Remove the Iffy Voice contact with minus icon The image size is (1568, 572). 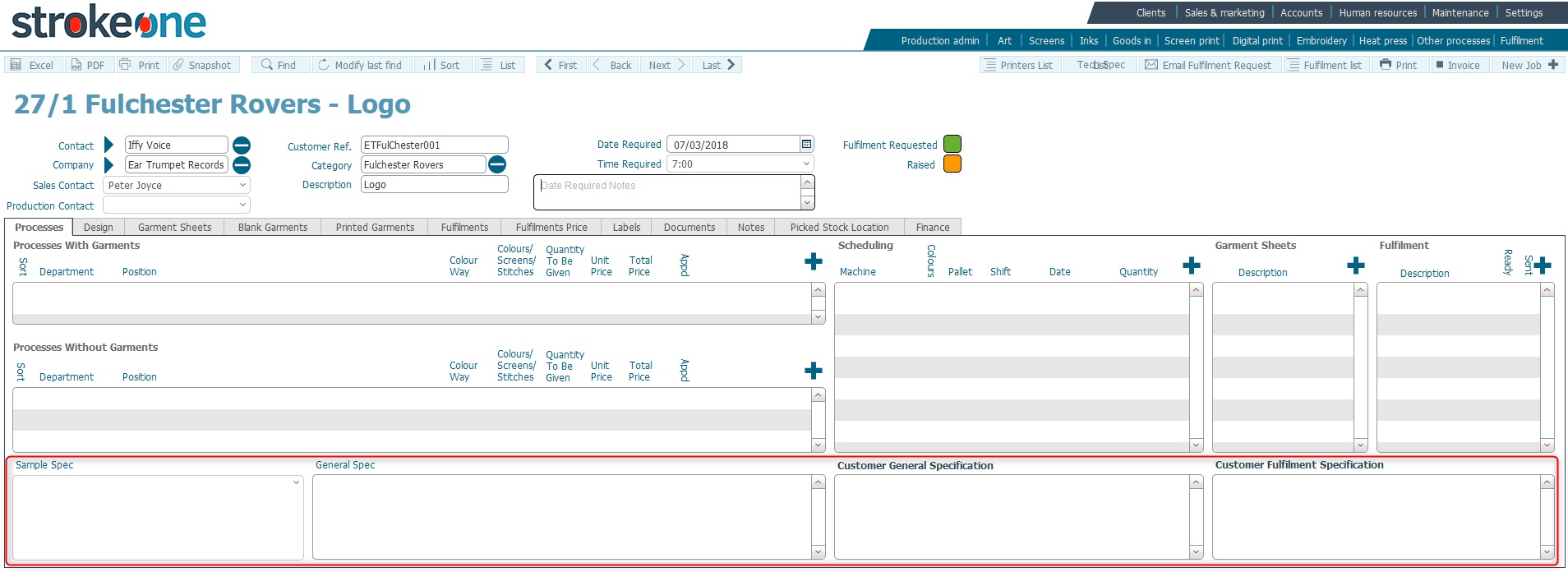click(242, 145)
